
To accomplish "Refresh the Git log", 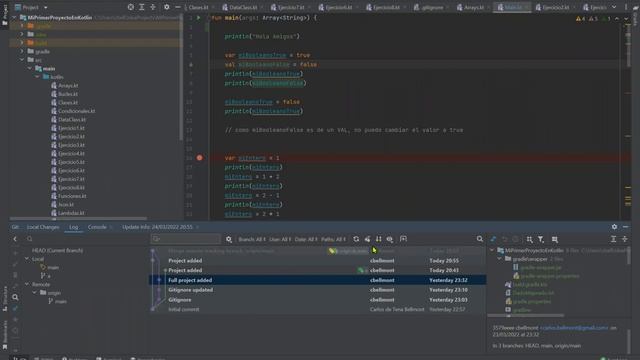I will coord(356,239).
